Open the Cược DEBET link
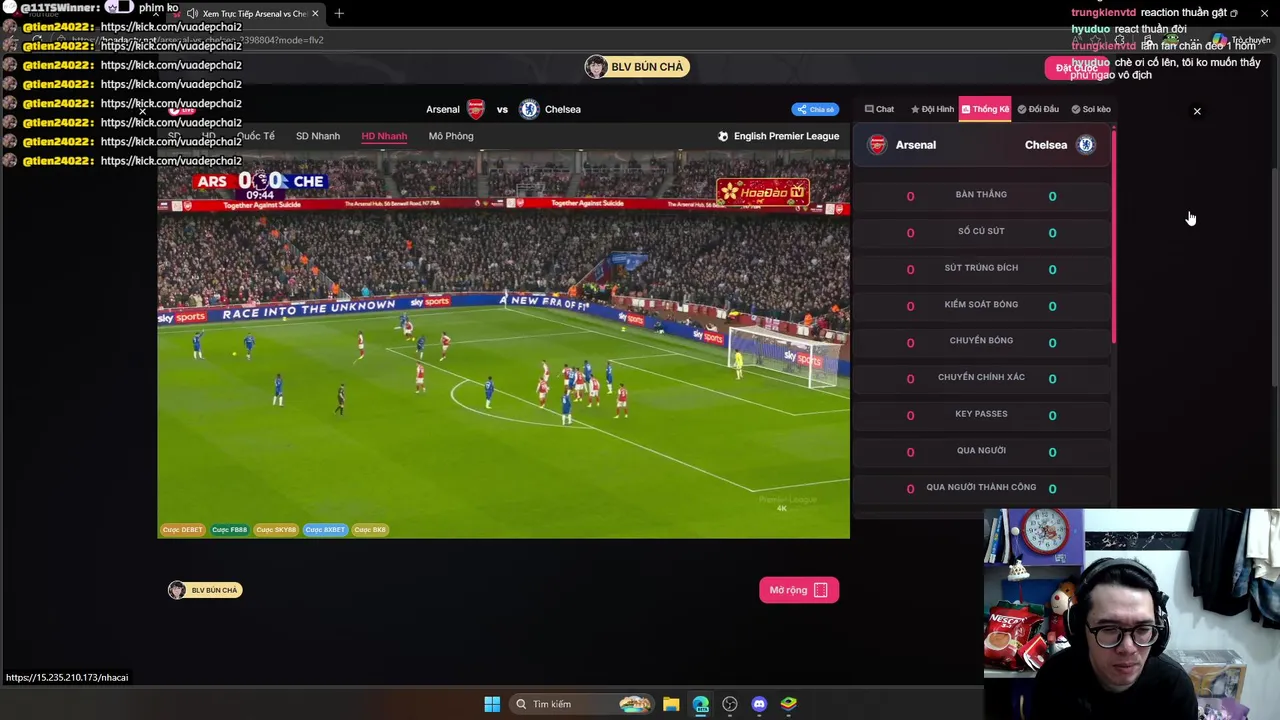 182,530
